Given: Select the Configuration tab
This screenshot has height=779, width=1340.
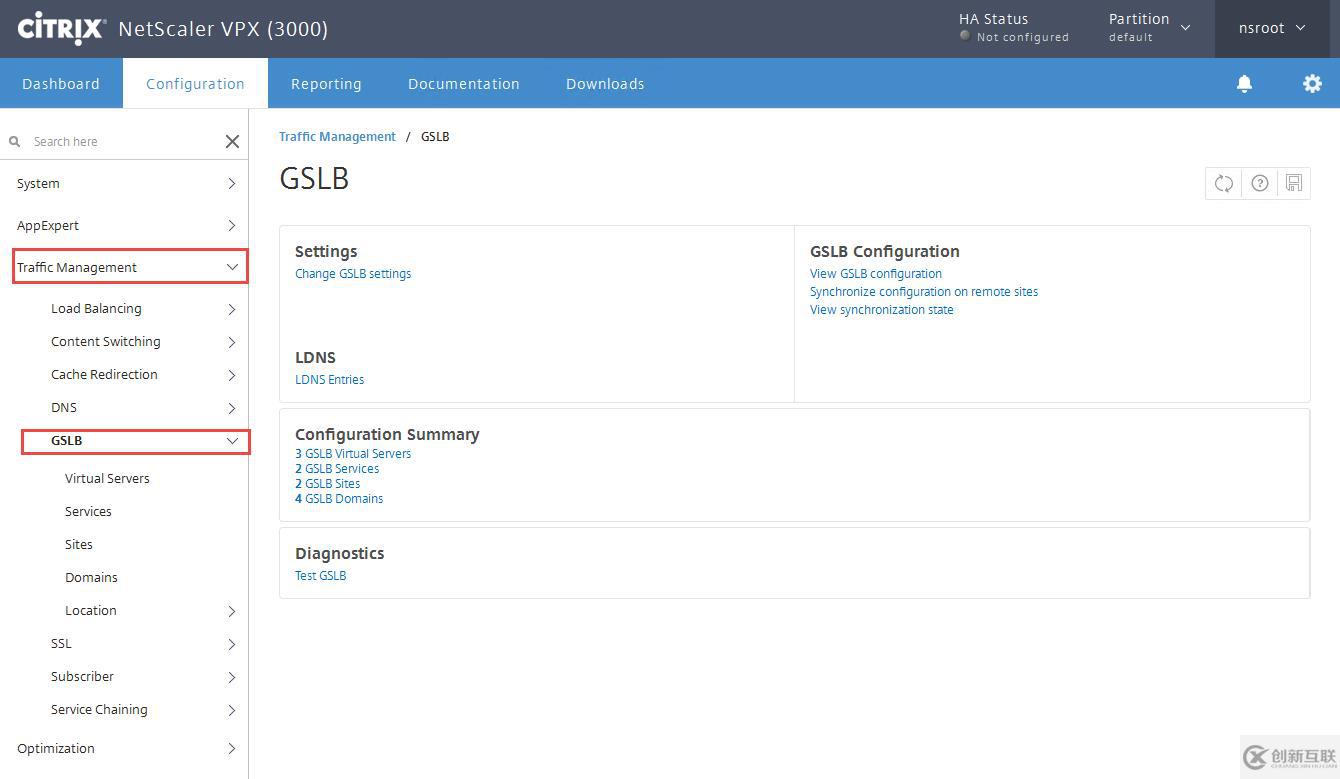Looking at the screenshot, I should (195, 84).
